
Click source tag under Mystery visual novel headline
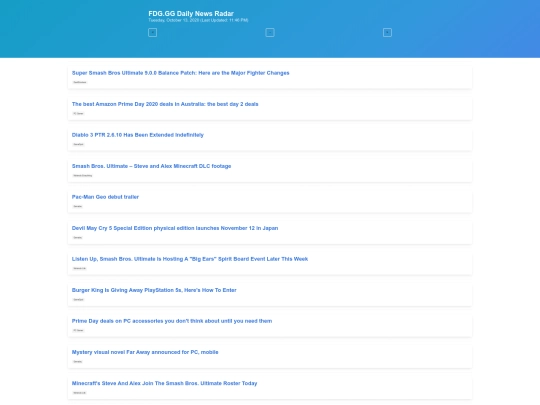pos(77,361)
